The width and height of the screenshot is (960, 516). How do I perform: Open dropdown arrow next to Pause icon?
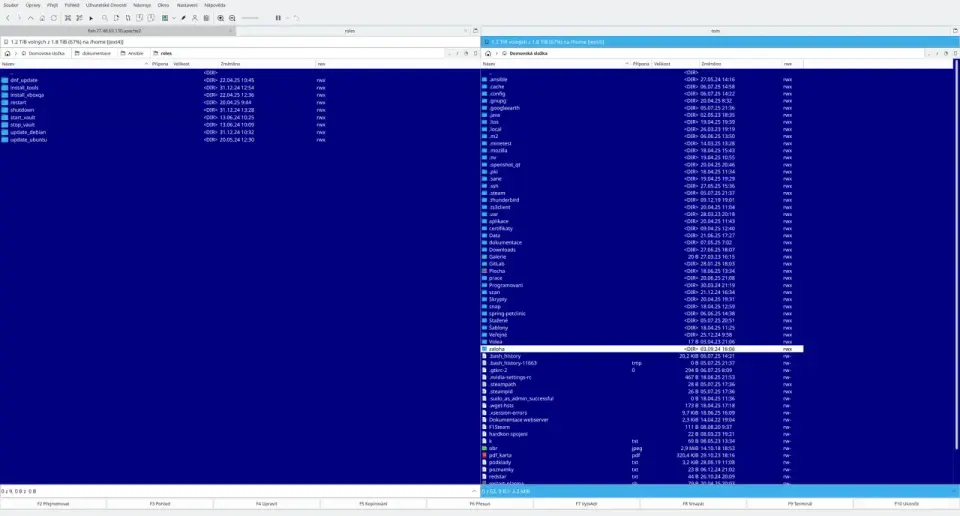pos(287,18)
